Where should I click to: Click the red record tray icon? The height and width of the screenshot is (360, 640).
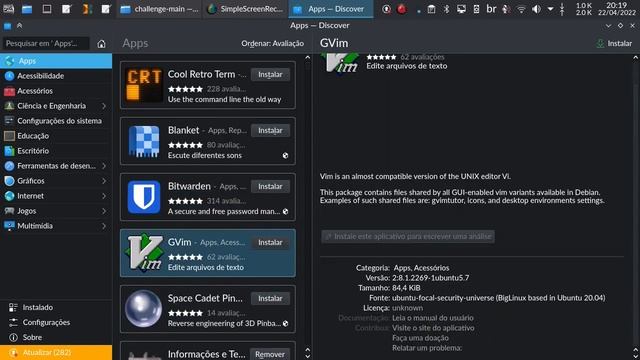pos(402,9)
